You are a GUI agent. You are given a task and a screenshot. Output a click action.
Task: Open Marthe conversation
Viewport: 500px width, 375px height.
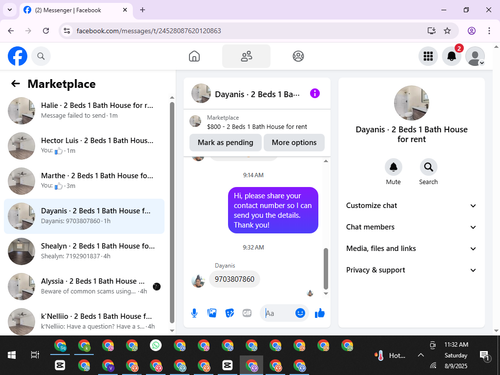84,181
